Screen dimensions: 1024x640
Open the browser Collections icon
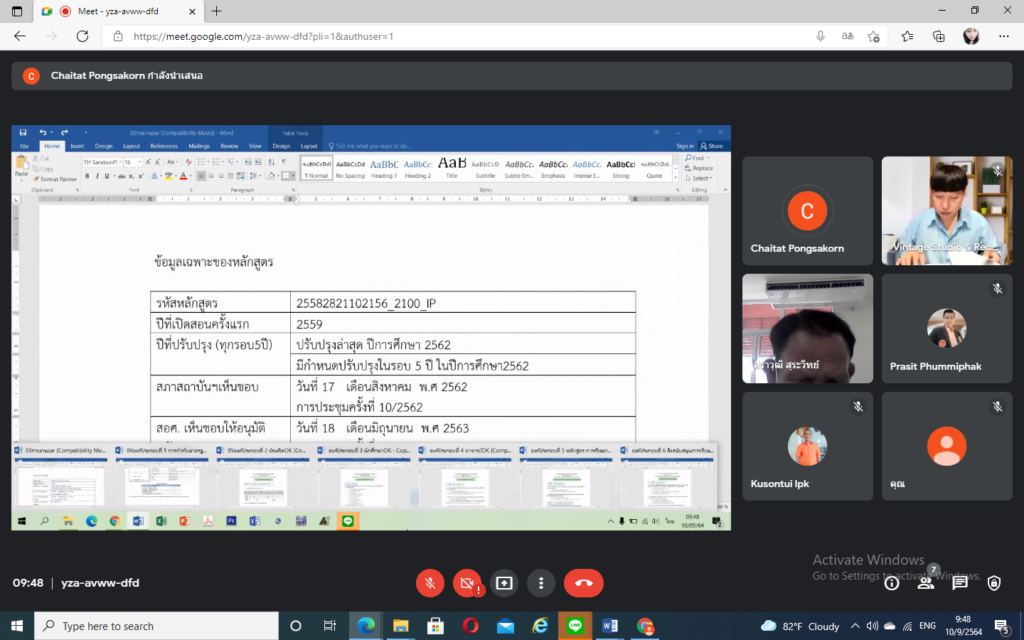[x=939, y=36]
